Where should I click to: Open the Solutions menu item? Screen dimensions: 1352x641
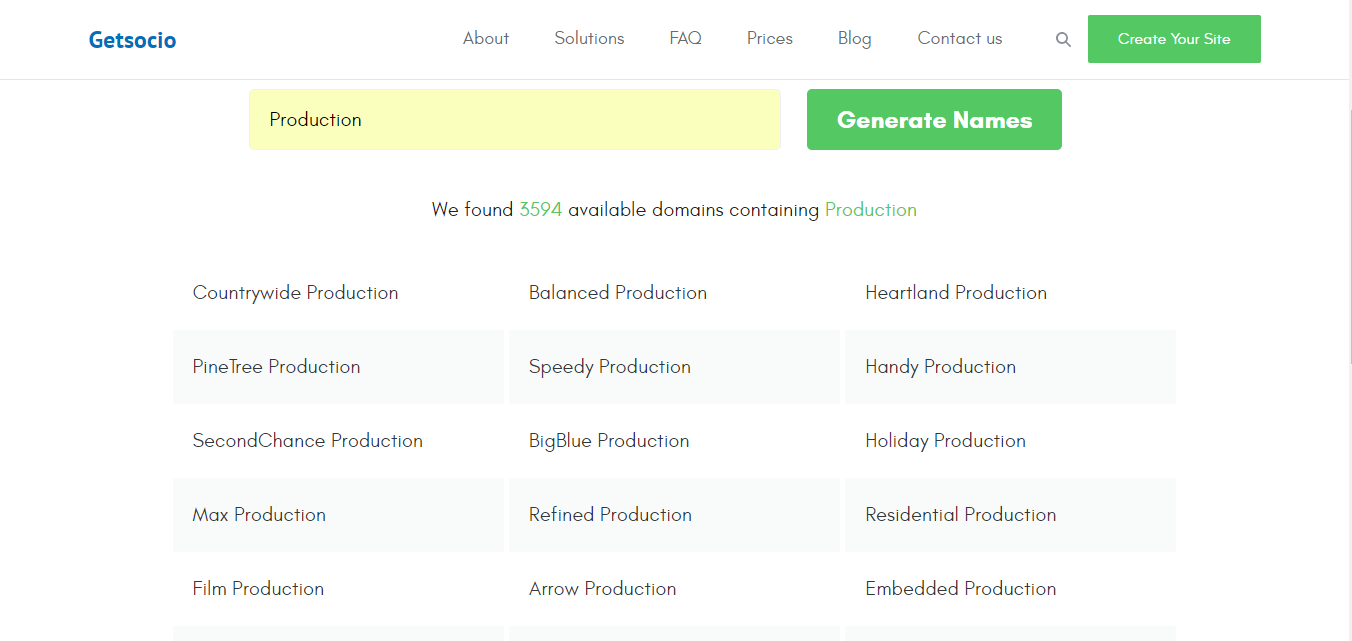pos(589,39)
